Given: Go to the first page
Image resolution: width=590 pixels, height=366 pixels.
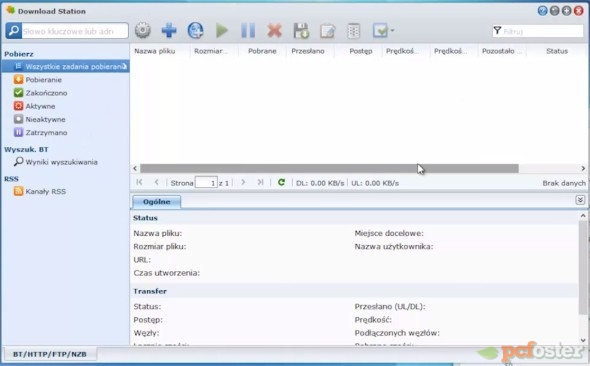Looking at the screenshot, I should [x=139, y=182].
